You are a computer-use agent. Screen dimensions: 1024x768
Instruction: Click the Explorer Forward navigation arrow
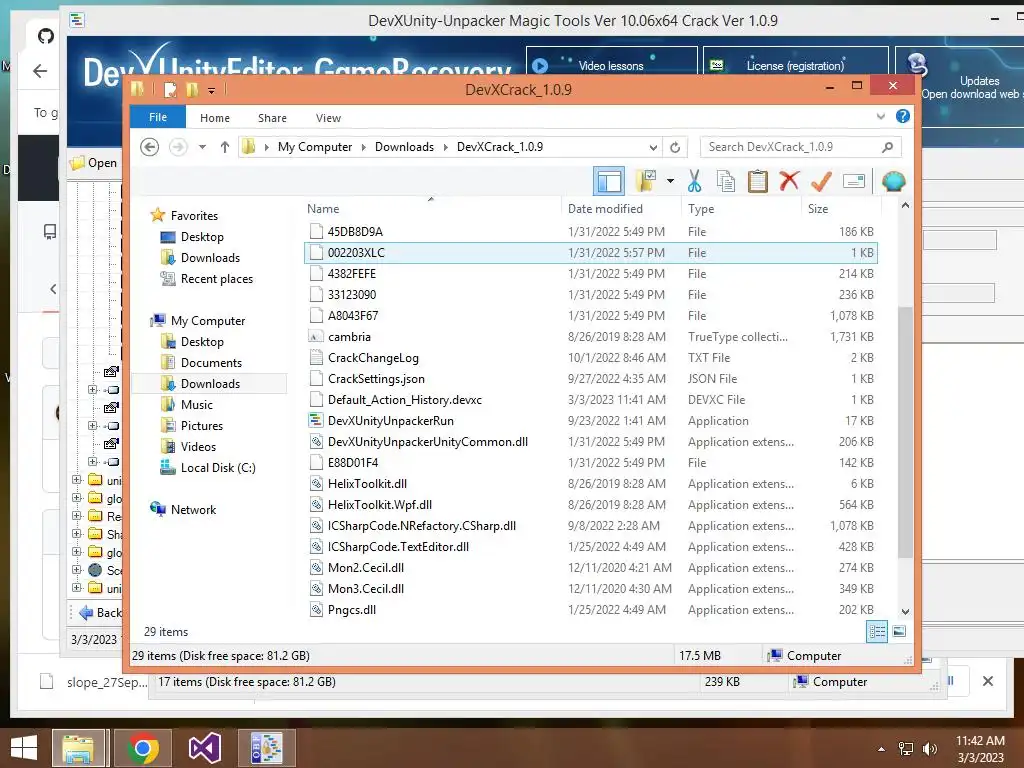coord(178,147)
